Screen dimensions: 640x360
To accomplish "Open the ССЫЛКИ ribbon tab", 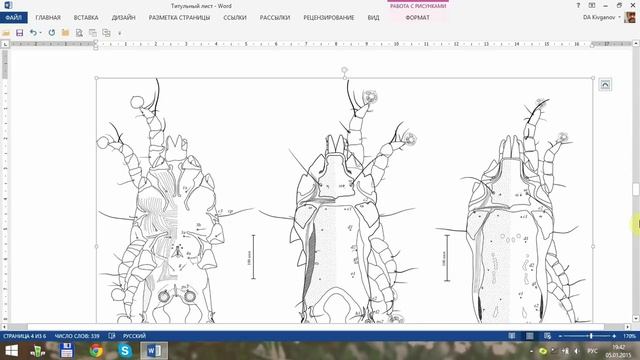I will (x=235, y=18).
